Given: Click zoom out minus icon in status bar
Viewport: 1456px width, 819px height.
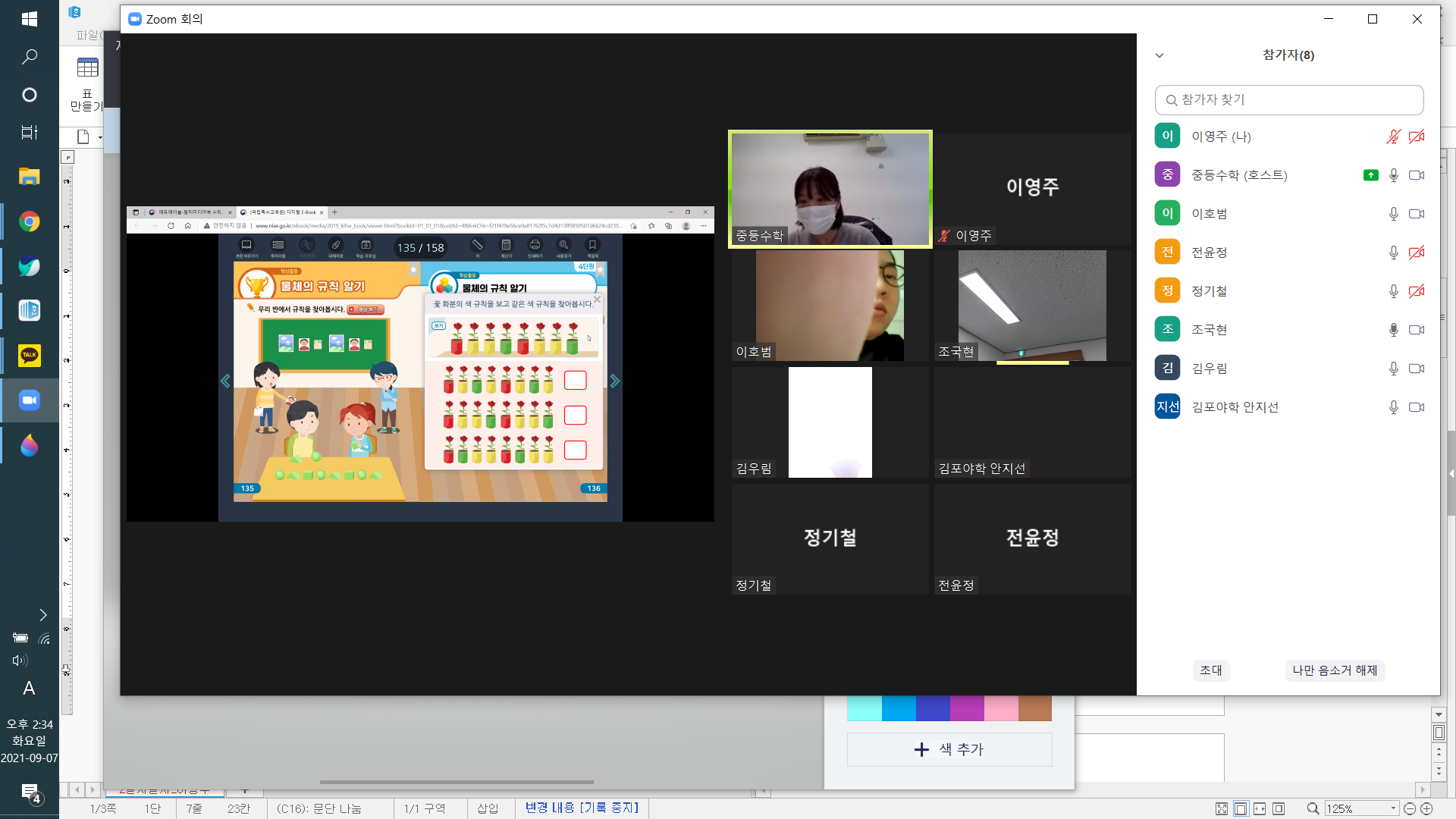Looking at the screenshot, I should [x=1409, y=808].
